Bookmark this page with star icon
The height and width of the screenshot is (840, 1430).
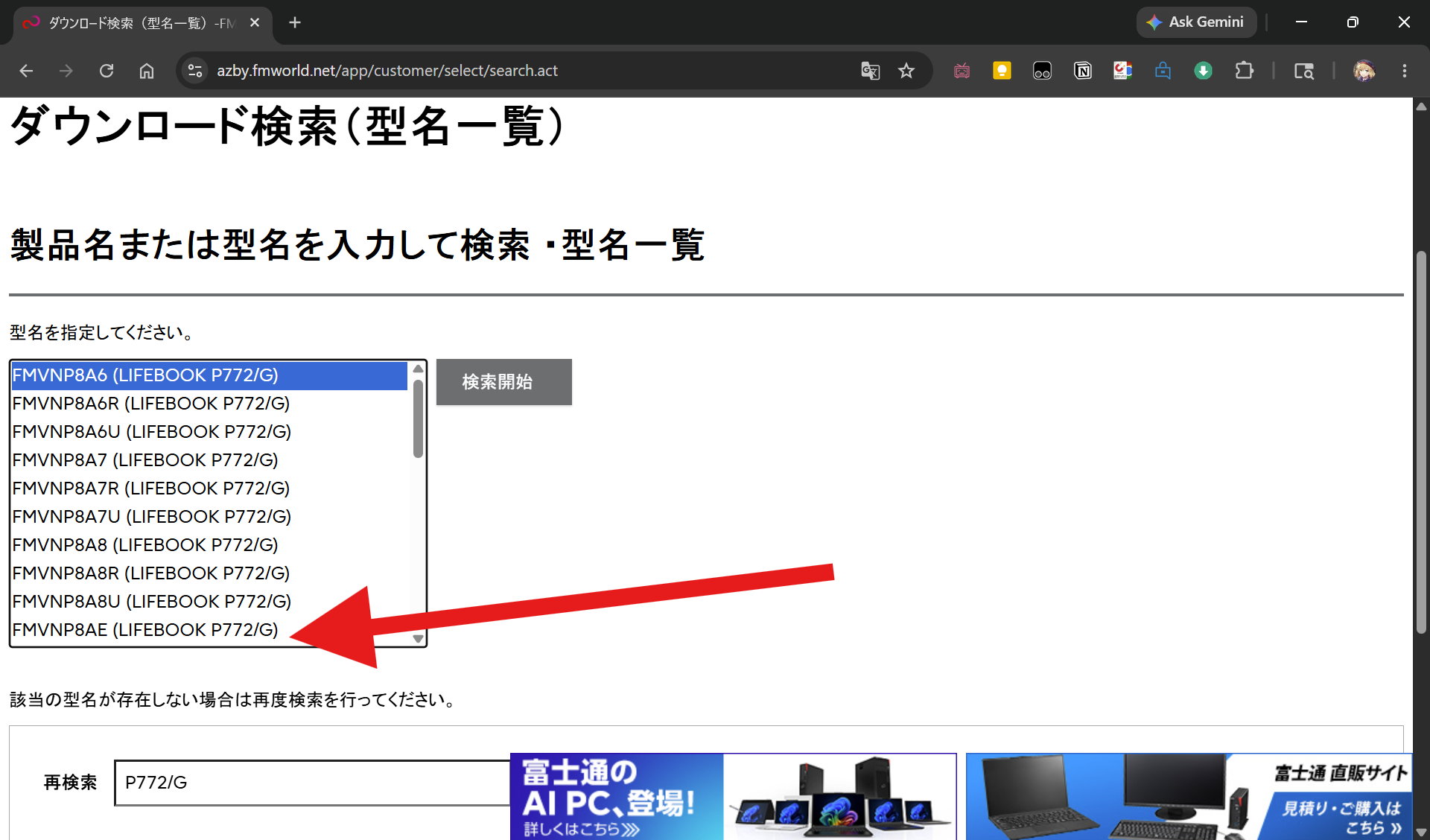tap(906, 71)
